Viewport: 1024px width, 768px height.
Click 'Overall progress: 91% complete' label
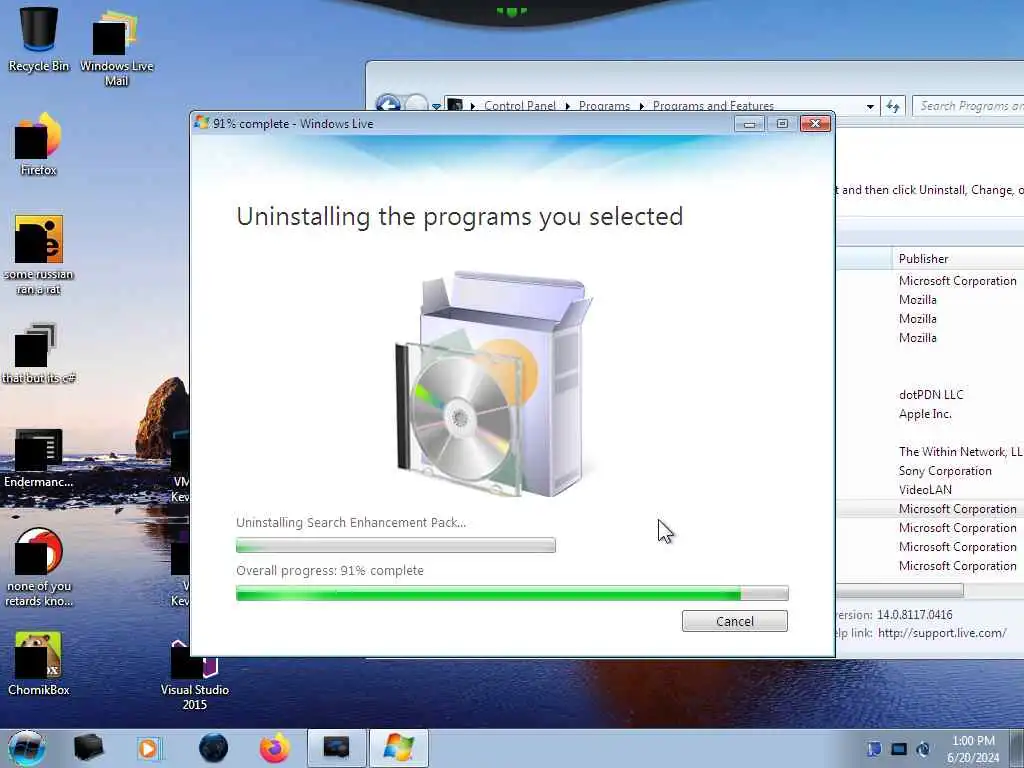(330, 570)
